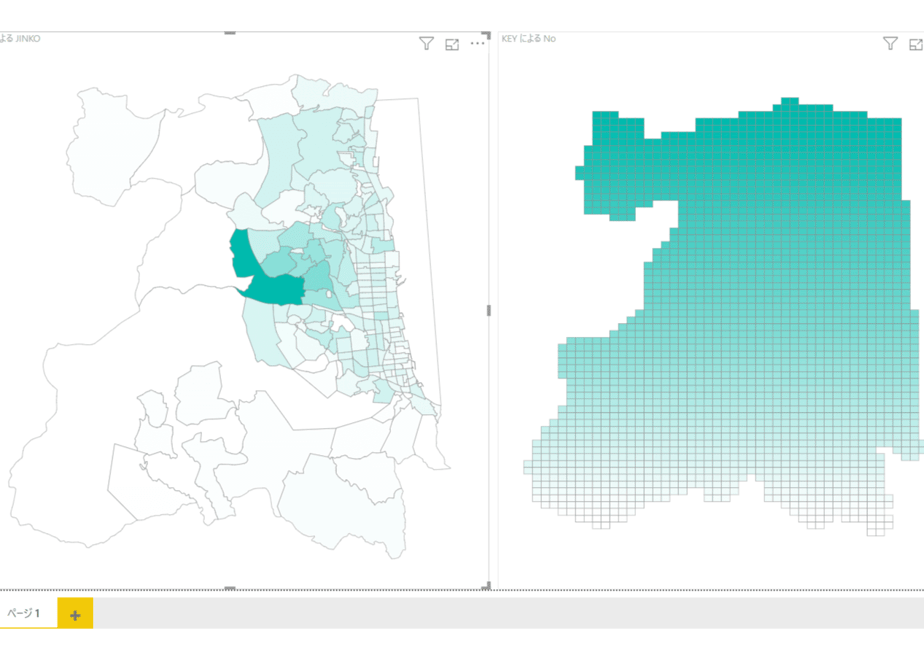Click top-right corner handle of JINKO visual
This screenshot has height=660, width=924.
click(x=487, y=35)
